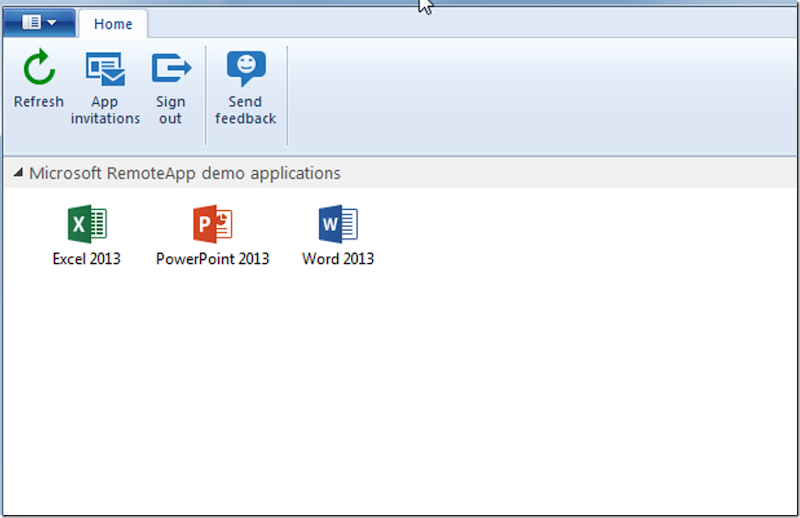Open Send feedback
The image size is (800, 518).
click(245, 88)
